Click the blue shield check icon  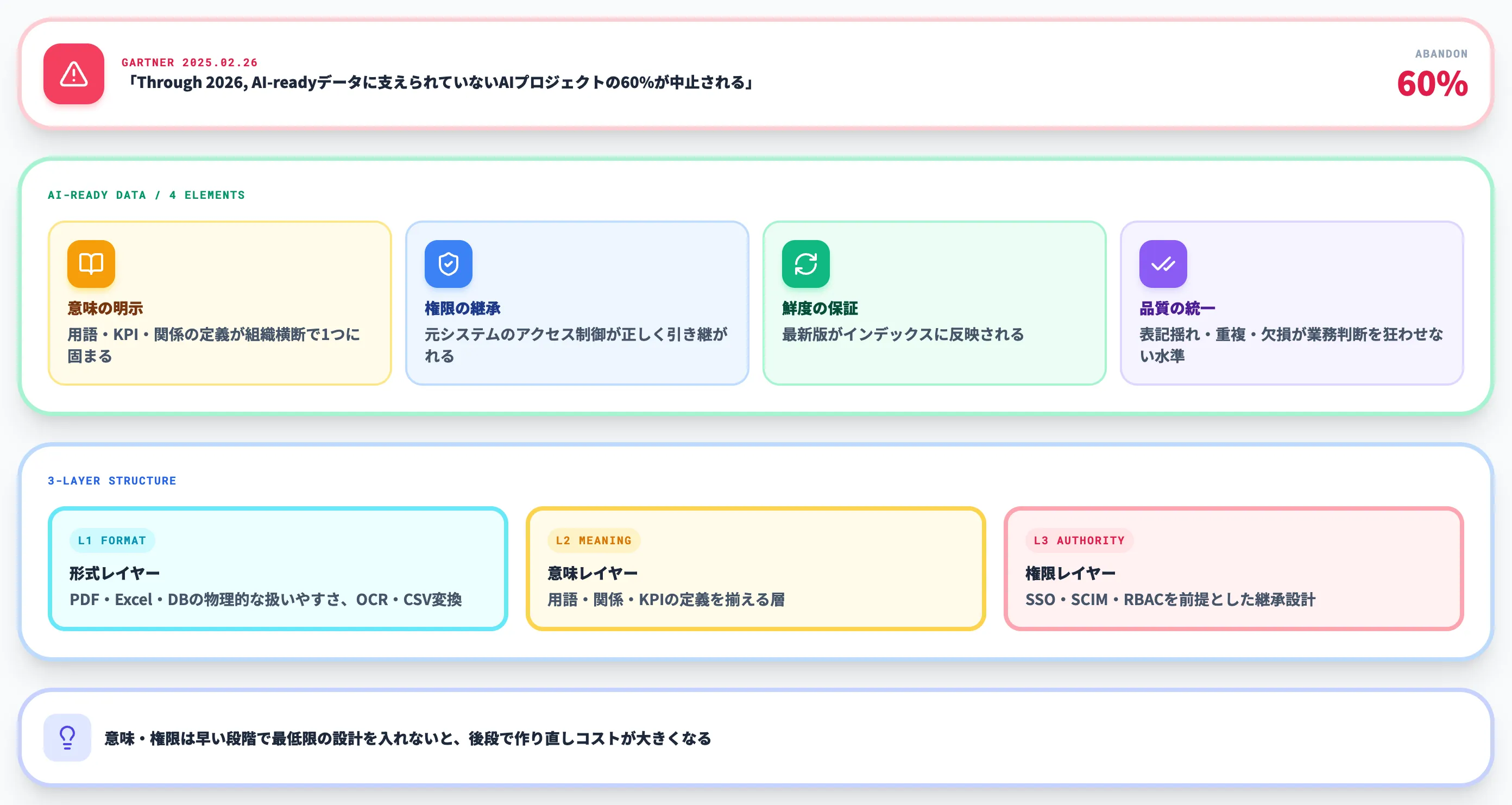pos(449,263)
